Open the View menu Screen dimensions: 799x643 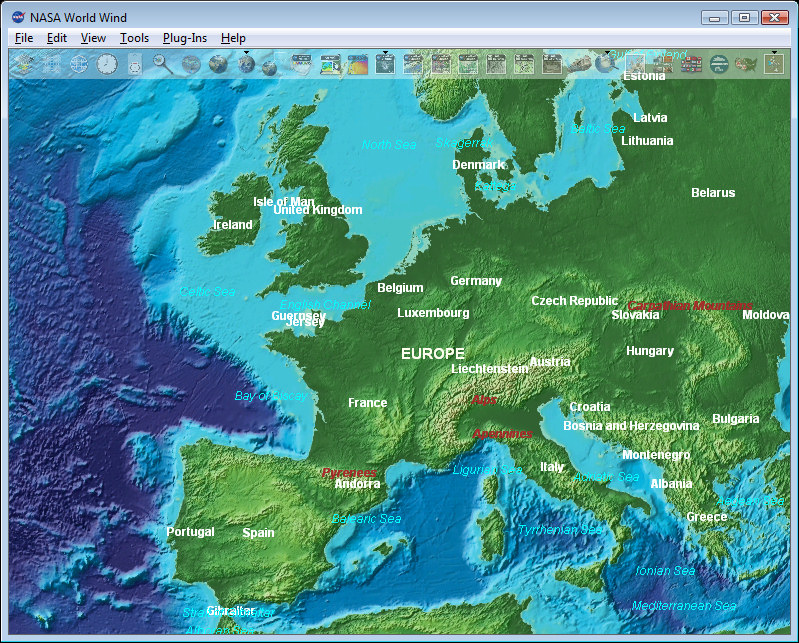click(x=93, y=38)
